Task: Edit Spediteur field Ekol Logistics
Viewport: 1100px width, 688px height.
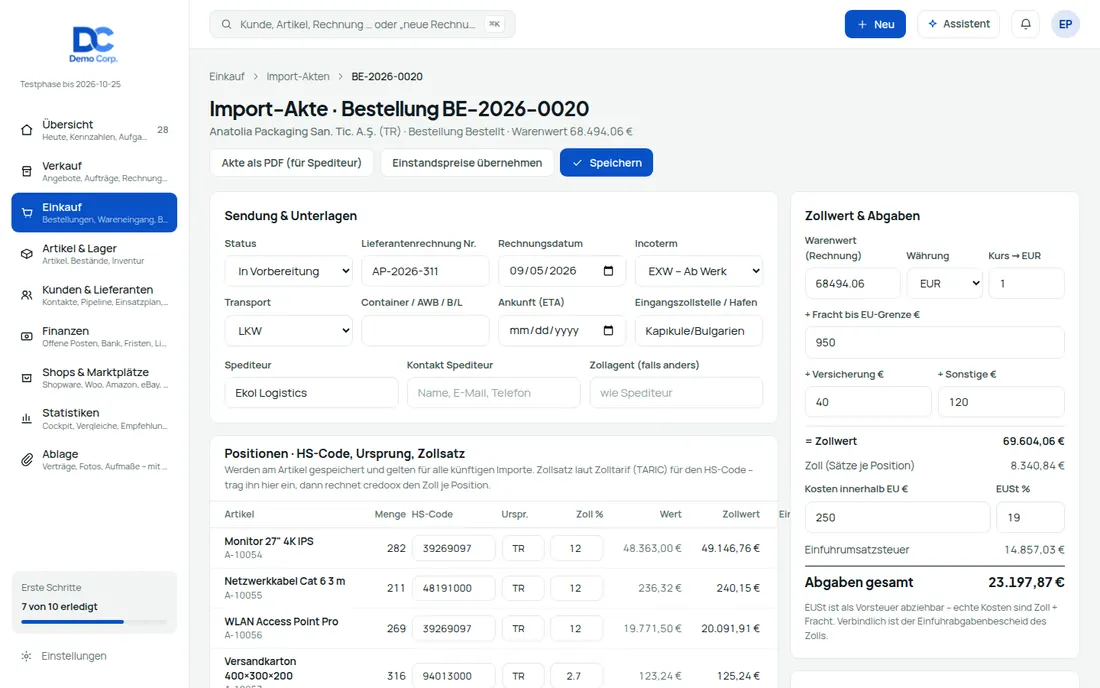Action: (311, 393)
